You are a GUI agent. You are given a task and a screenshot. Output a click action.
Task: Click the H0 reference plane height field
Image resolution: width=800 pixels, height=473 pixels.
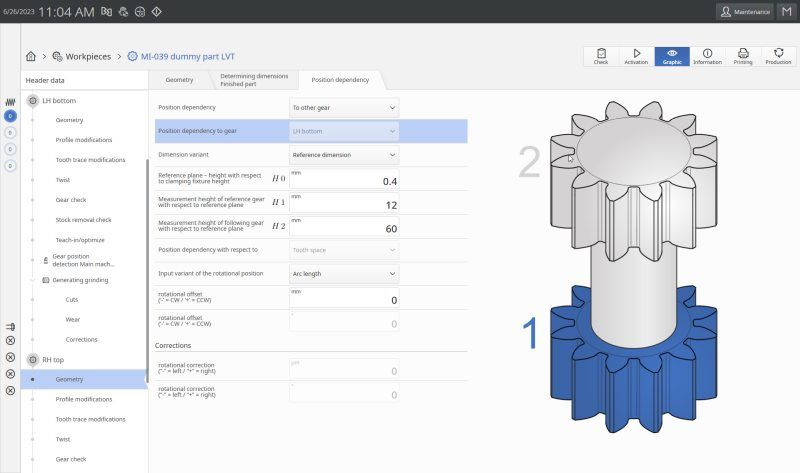(344, 179)
